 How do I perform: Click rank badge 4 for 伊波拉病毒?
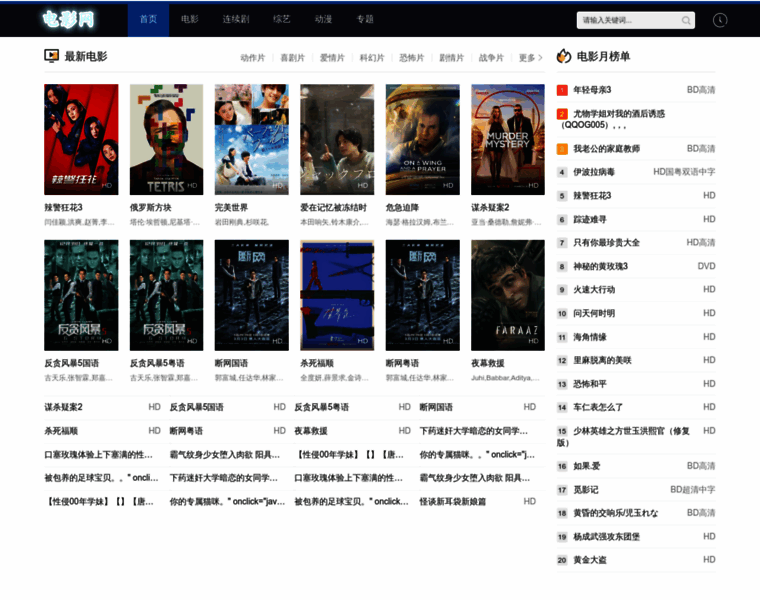point(562,172)
